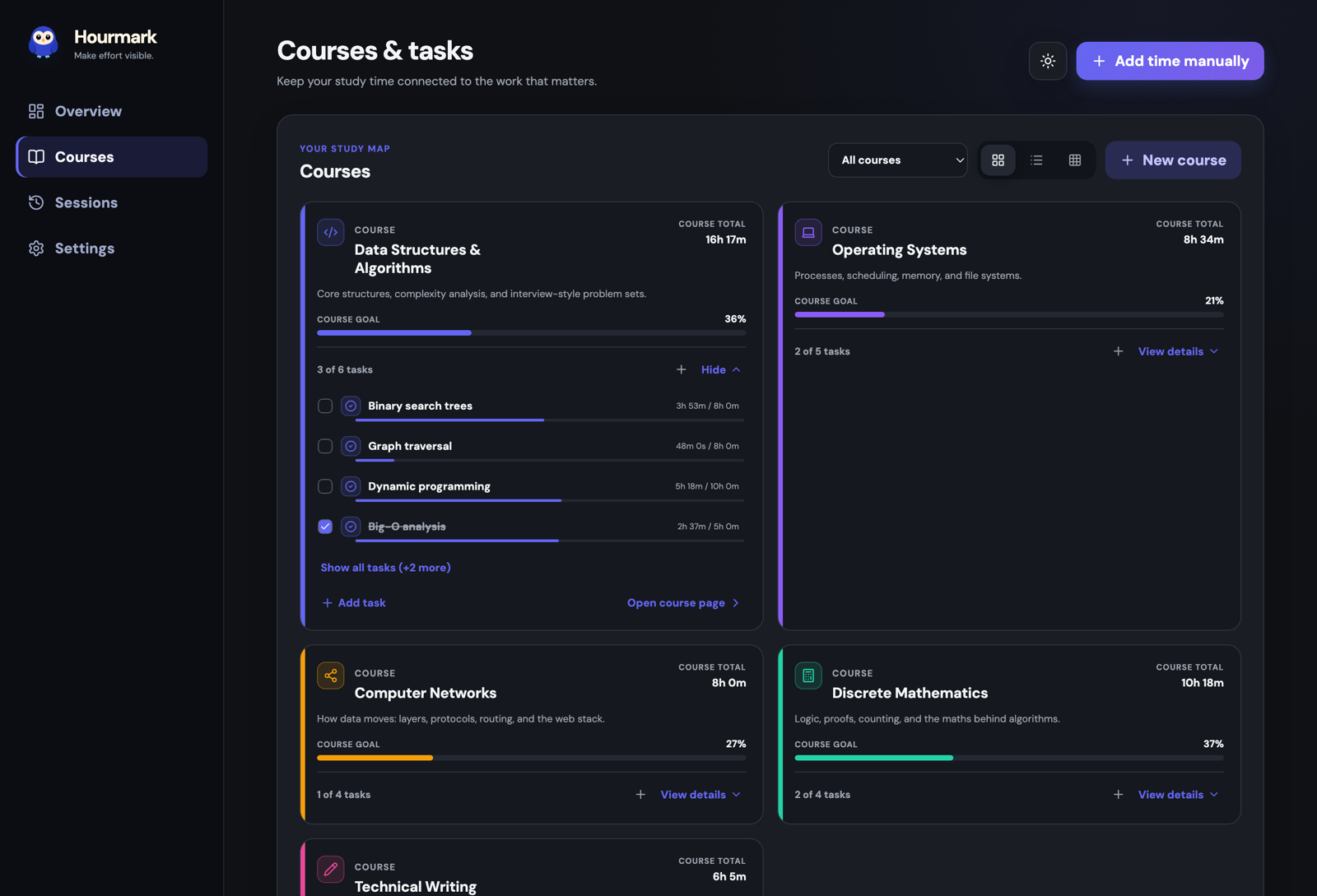Click the Discrete Mathematics title
The width and height of the screenshot is (1317, 896).
coord(910,694)
